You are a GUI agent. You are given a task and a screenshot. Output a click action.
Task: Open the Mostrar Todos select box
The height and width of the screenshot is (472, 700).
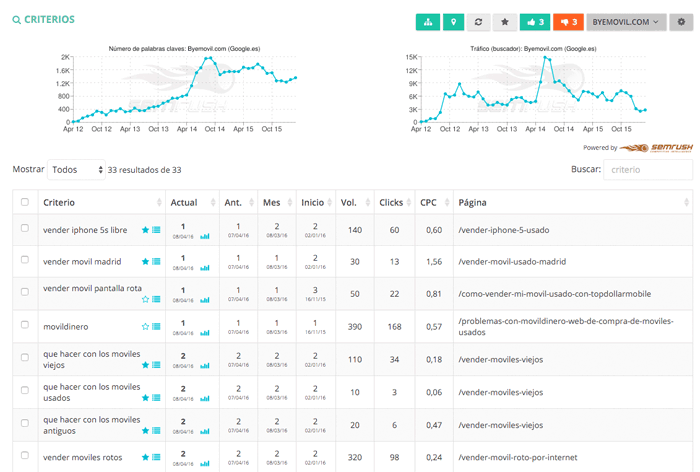coord(76,170)
